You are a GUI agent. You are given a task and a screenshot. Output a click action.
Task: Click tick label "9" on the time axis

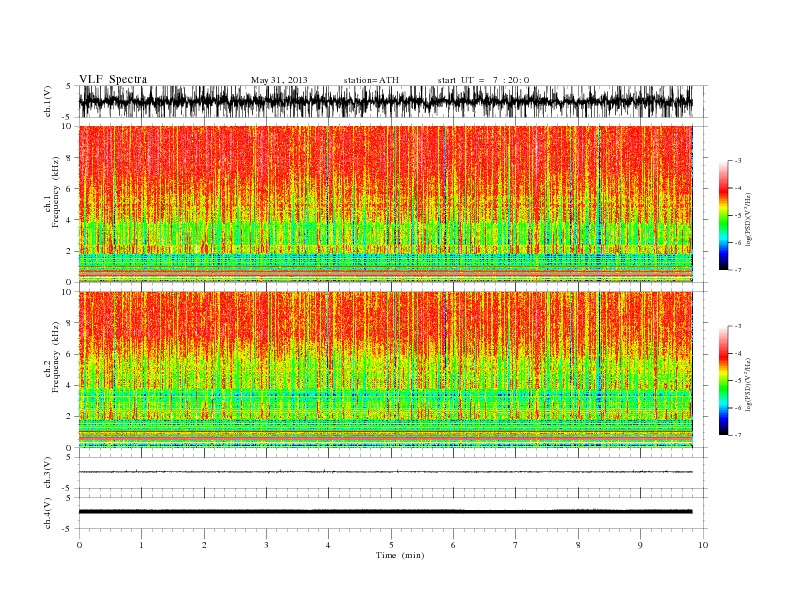point(640,545)
